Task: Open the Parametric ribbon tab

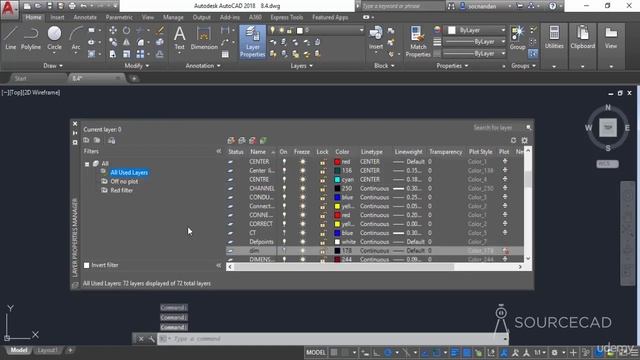Action: coord(119,17)
